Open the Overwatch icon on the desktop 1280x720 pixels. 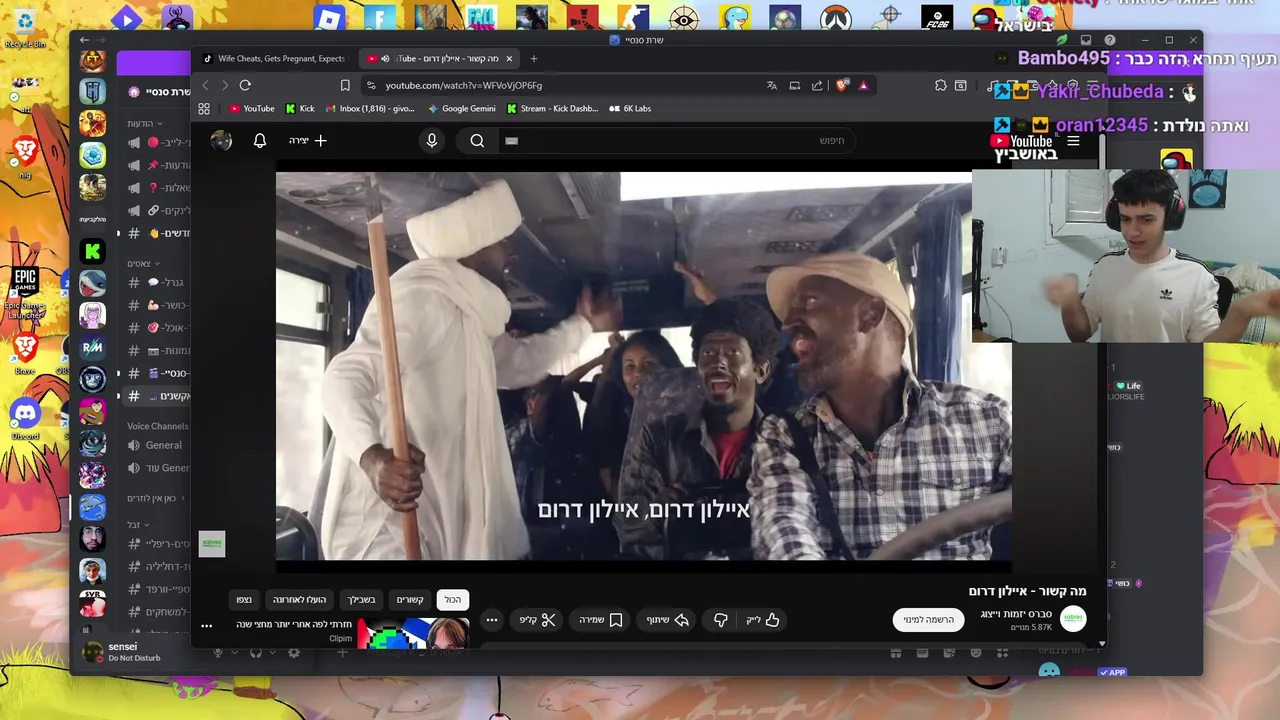pos(835,17)
